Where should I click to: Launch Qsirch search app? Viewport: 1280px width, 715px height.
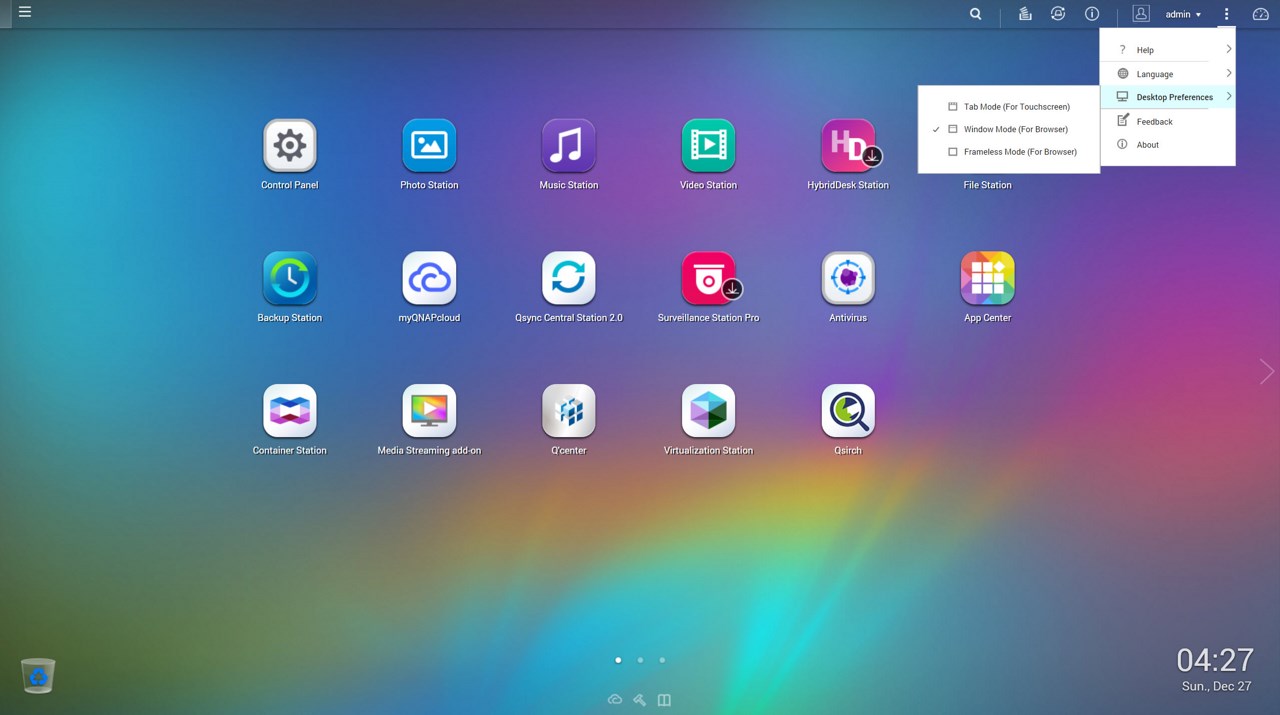click(x=848, y=411)
